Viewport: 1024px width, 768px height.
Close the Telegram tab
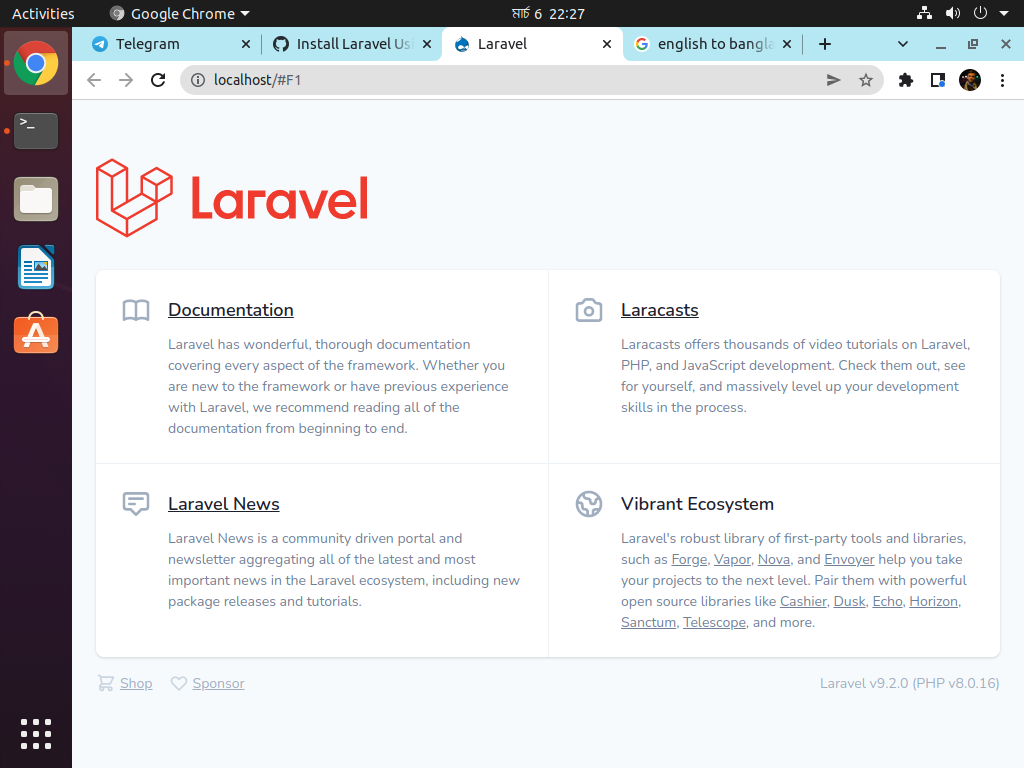click(246, 44)
